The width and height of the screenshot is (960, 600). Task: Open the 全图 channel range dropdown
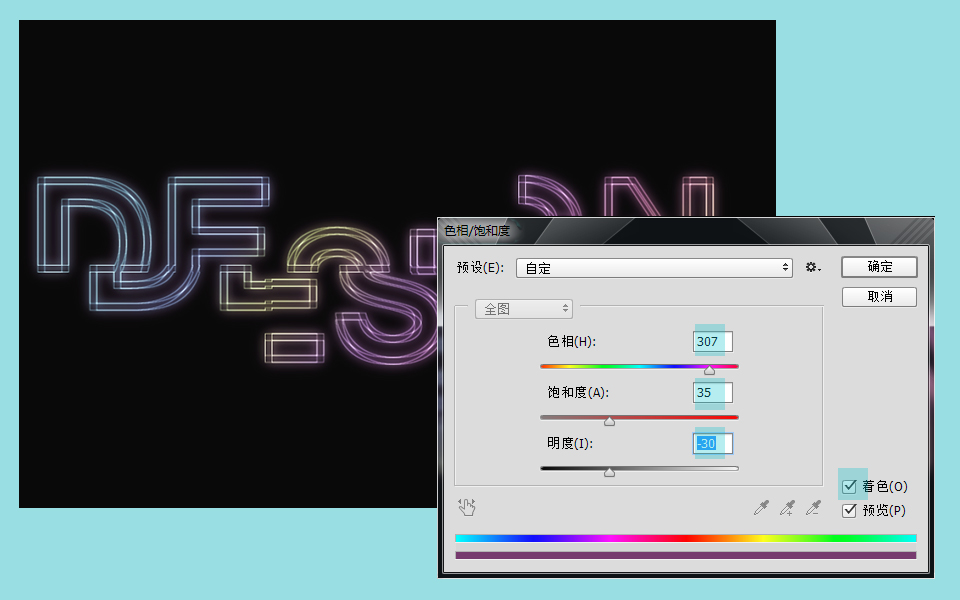pyautogui.click(x=524, y=309)
